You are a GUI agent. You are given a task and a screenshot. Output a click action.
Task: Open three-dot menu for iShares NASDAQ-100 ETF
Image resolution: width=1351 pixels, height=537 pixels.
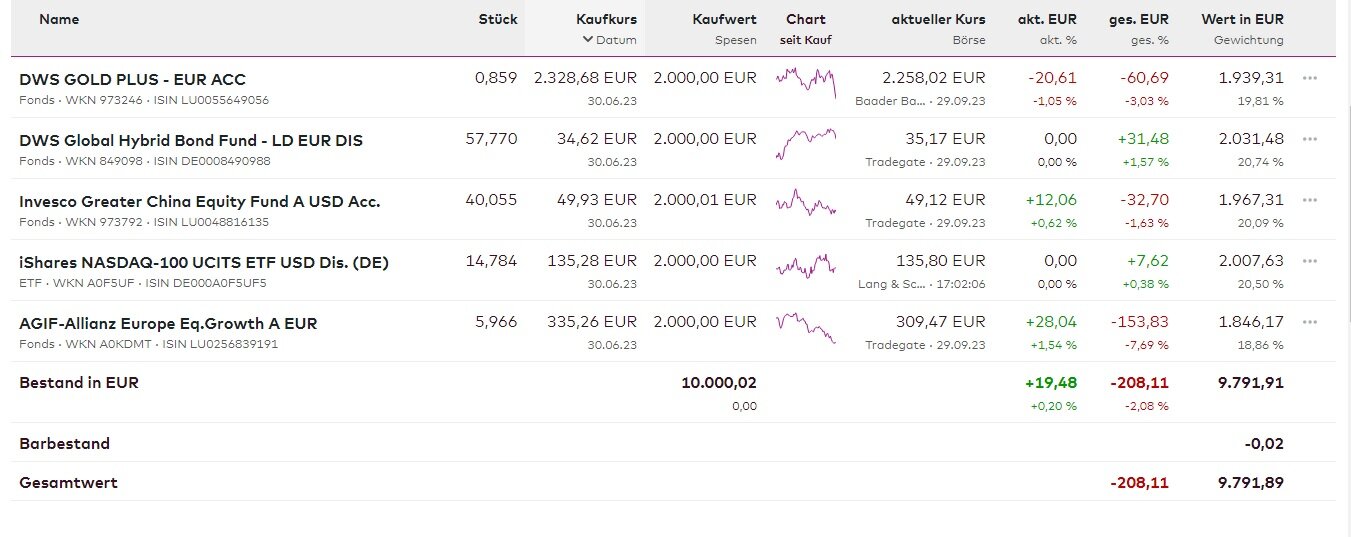(1310, 261)
